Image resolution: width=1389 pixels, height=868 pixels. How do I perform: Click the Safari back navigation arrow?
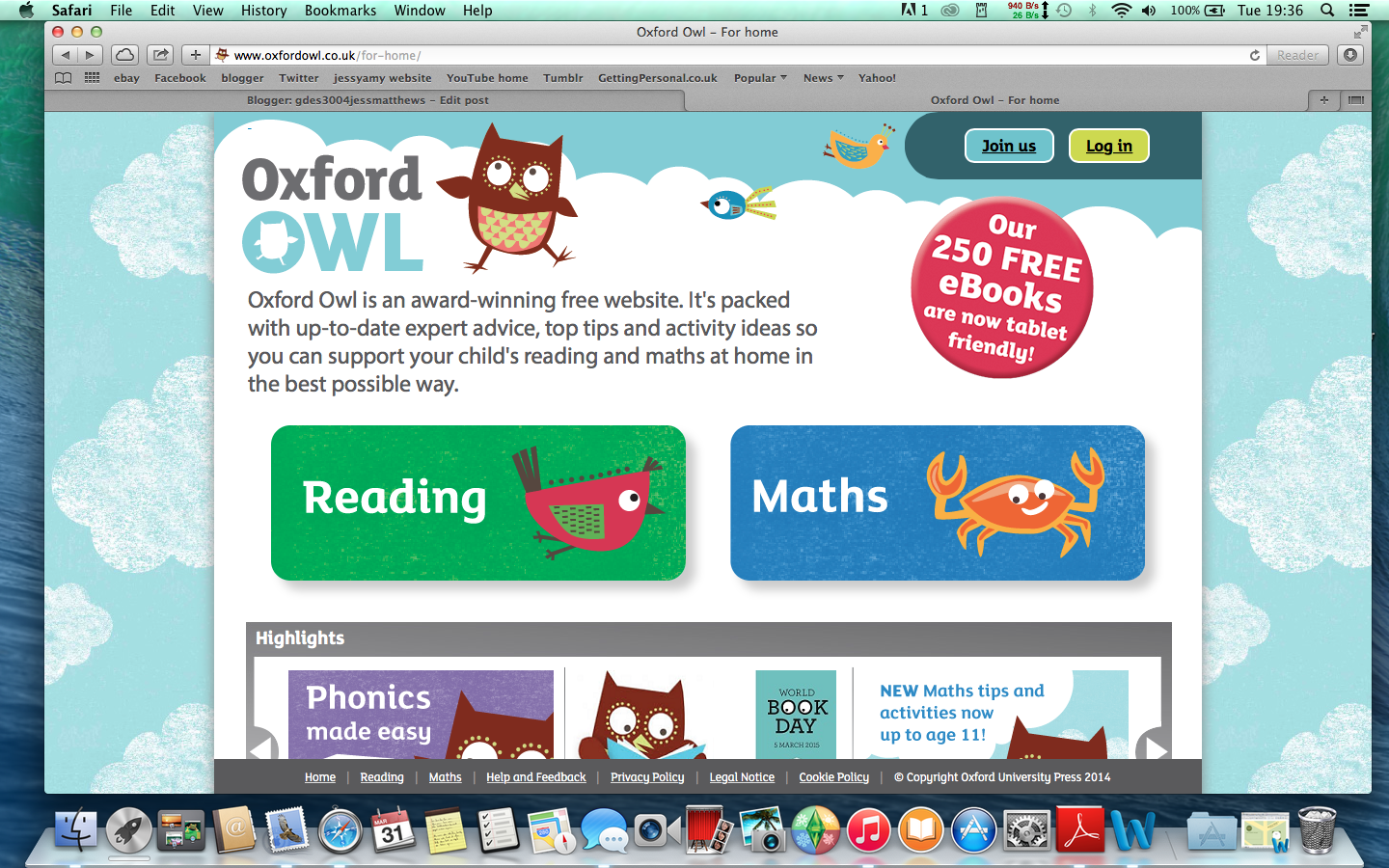tap(65, 55)
